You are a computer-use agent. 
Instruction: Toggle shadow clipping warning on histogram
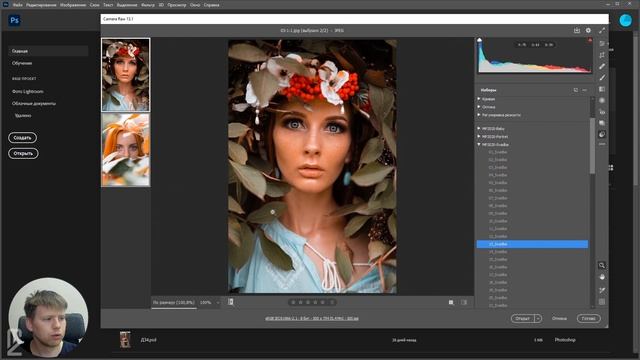click(x=480, y=40)
